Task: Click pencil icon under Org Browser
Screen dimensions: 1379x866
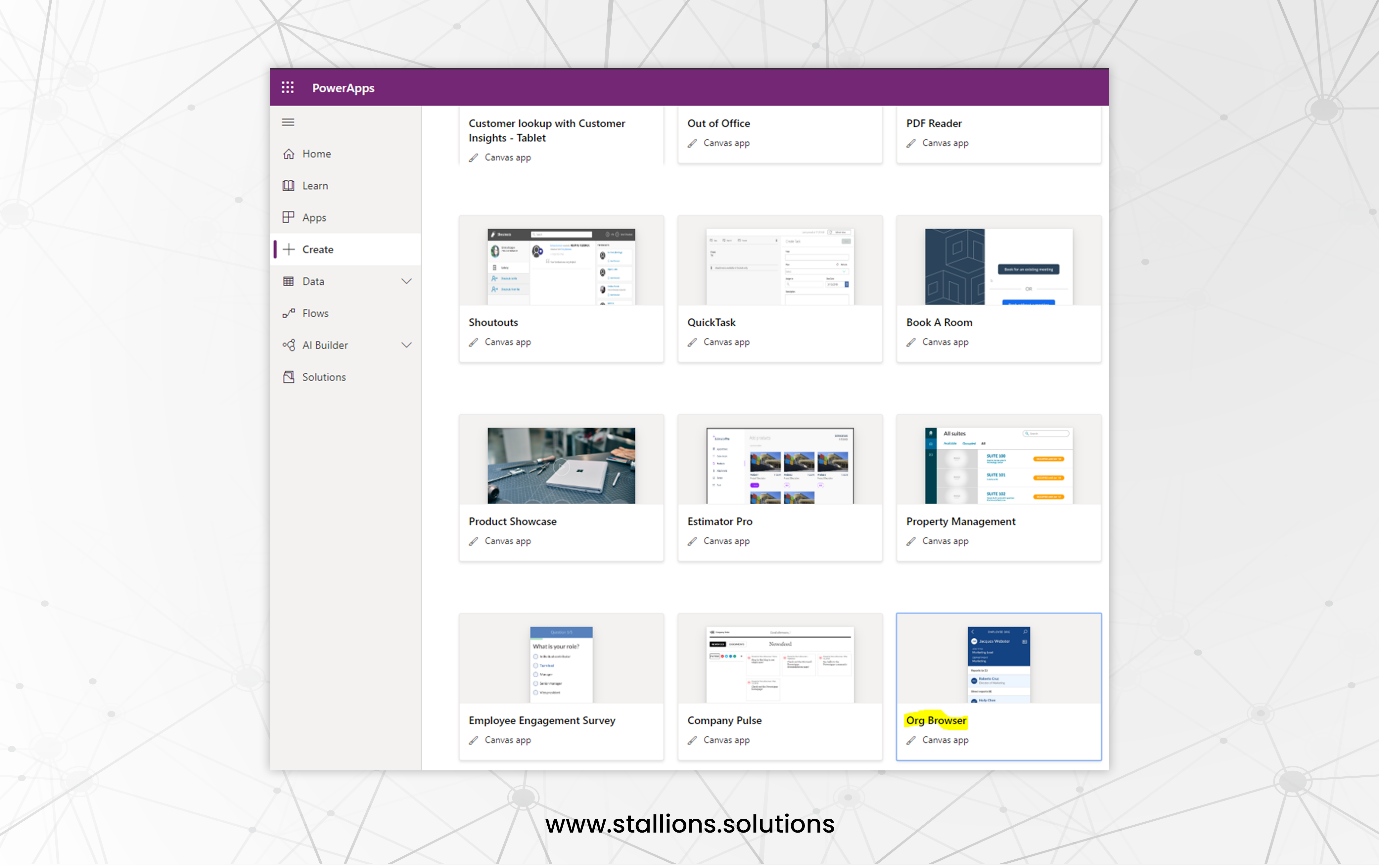Action: click(x=912, y=740)
